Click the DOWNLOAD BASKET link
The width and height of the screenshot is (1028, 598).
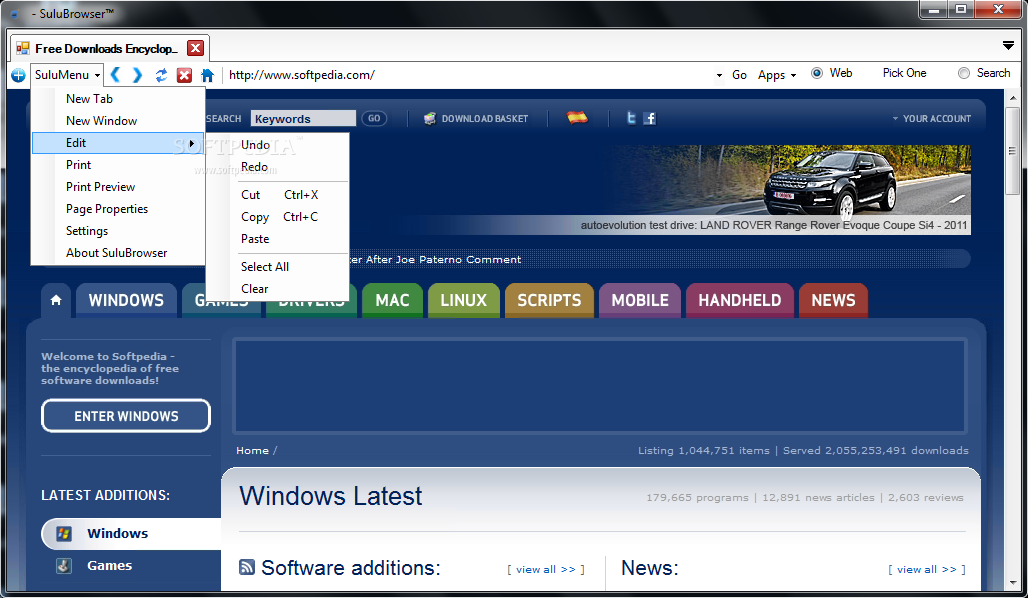[484, 119]
